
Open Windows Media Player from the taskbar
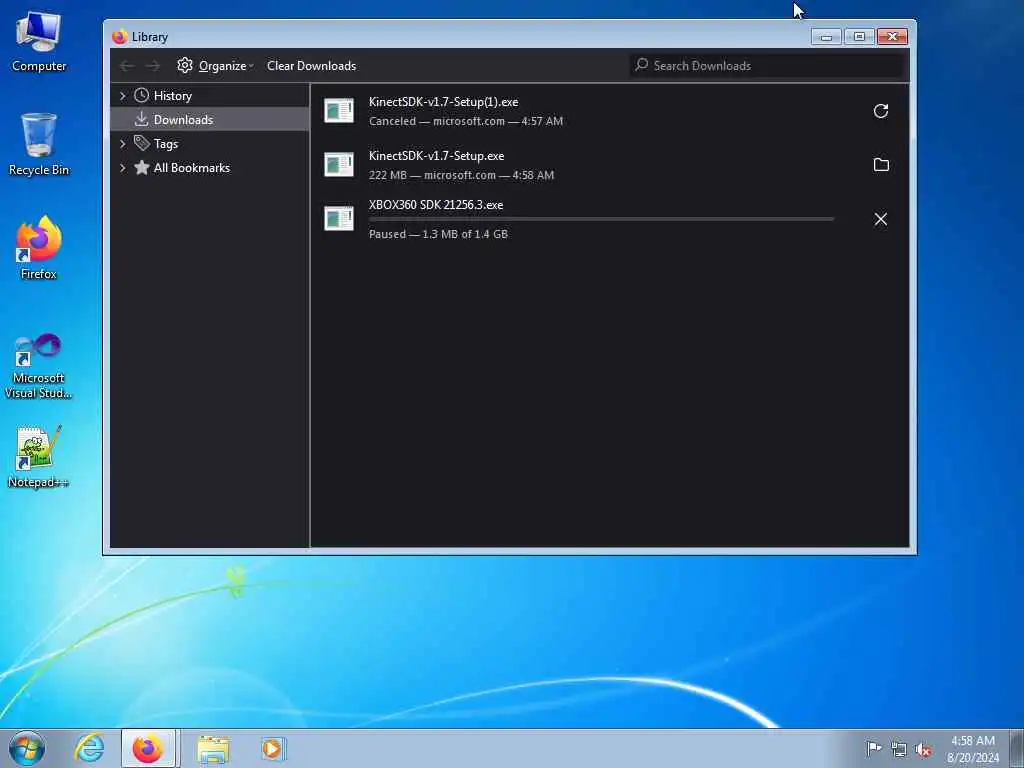pos(272,748)
